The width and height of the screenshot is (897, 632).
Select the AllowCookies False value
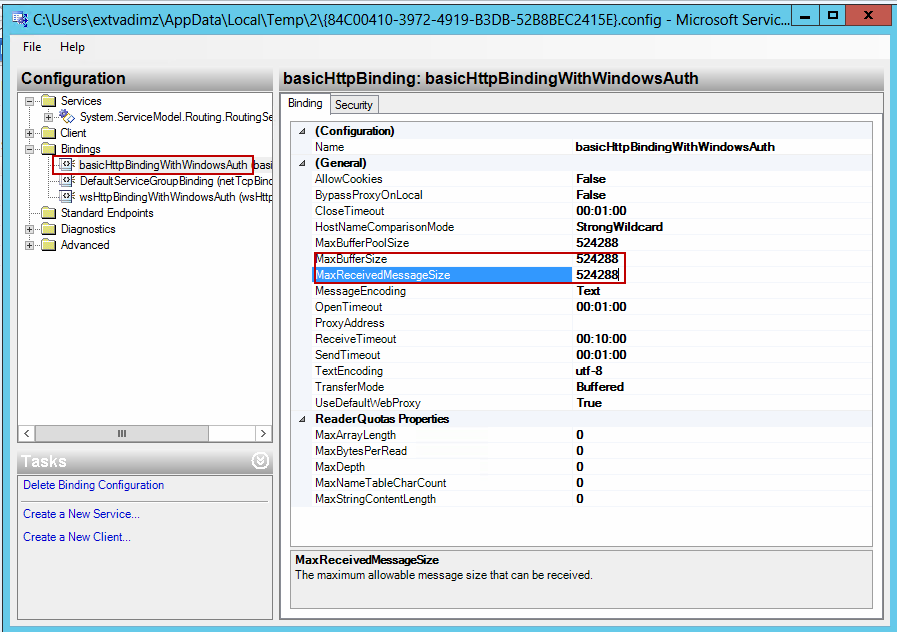pyautogui.click(x=591, y=179)
